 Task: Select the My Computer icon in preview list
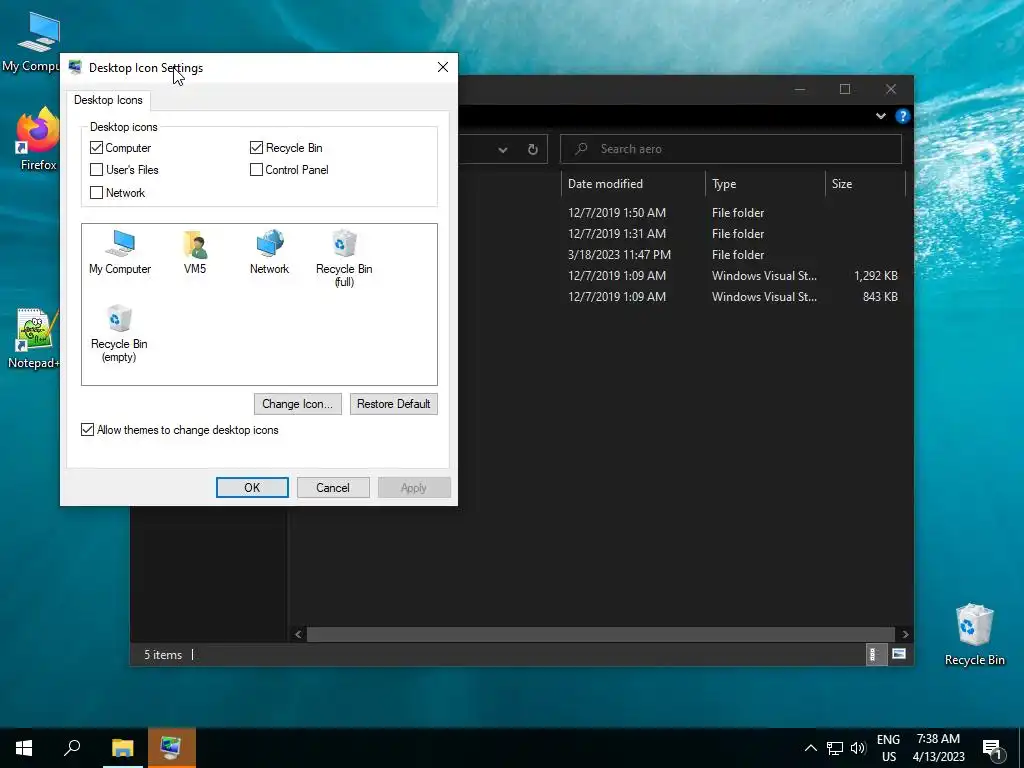[120, 252]
